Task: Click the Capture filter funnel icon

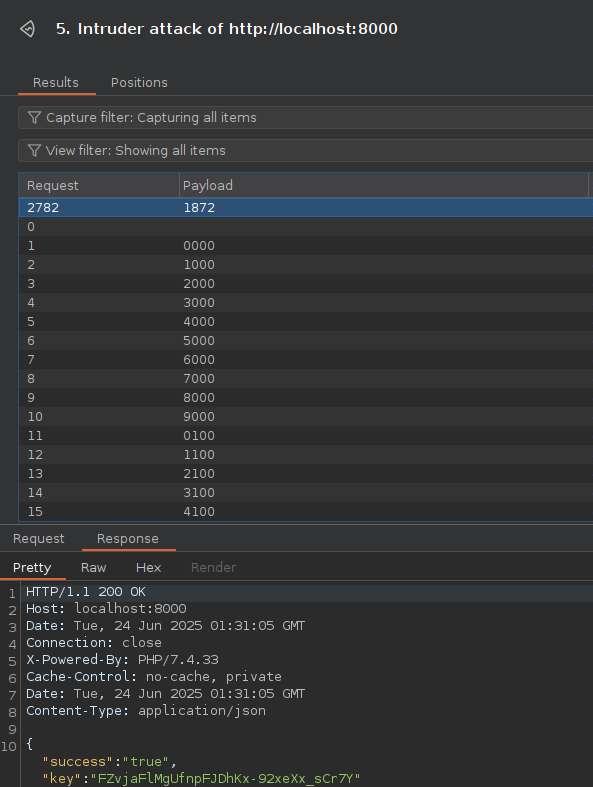Action: point(34,117)
